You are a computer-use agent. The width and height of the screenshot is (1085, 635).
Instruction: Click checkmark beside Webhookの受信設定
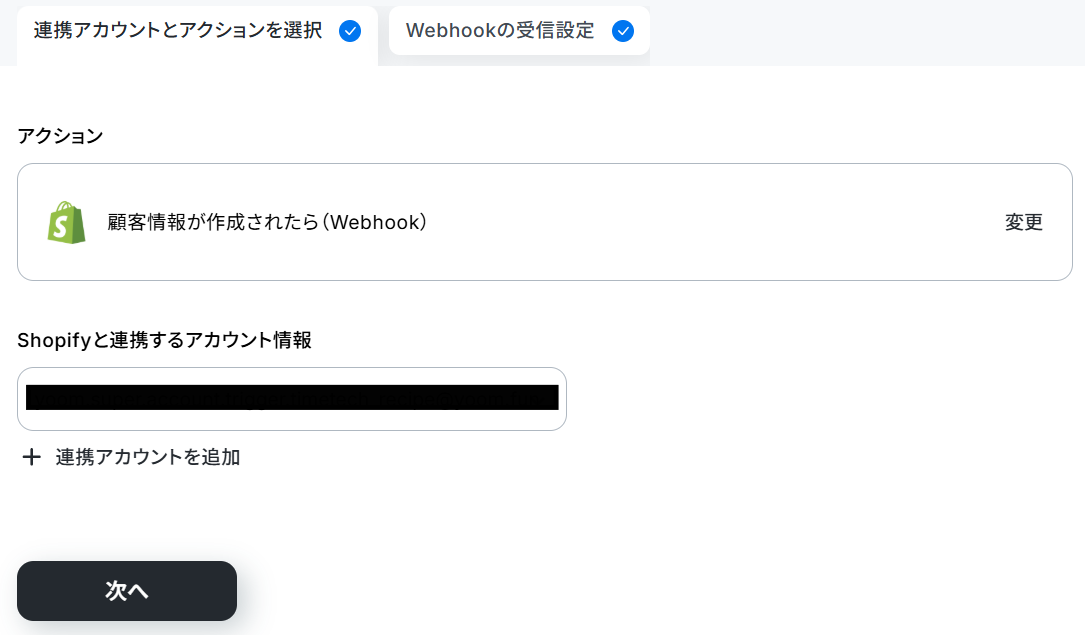tap(623, 31)
